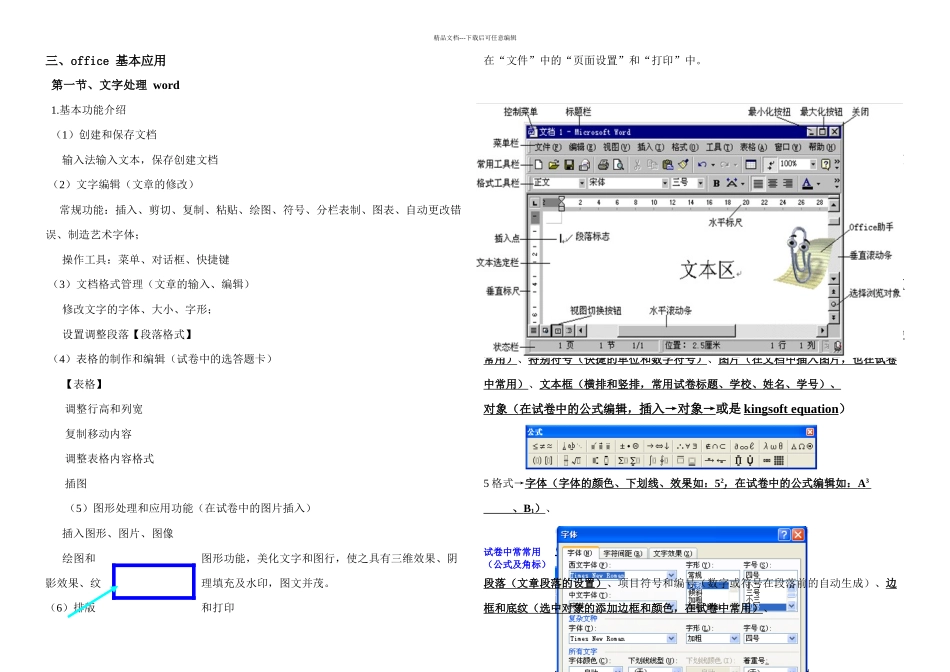950x672 pixels.
Task: Switch to the 字符间距 tab in Font dialog
Action: [x=623, y=554]
